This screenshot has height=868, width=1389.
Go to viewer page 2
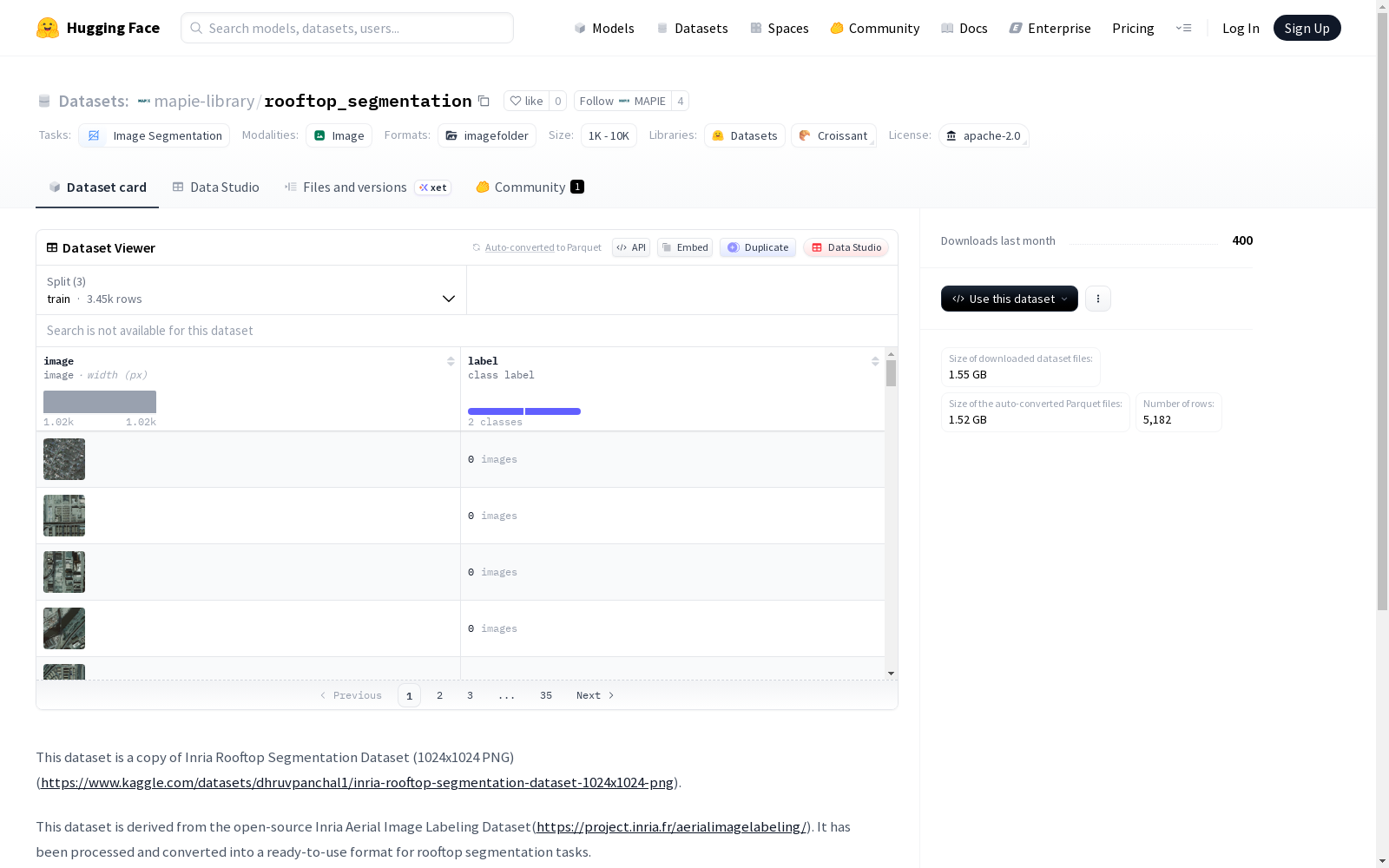(440, 695)
